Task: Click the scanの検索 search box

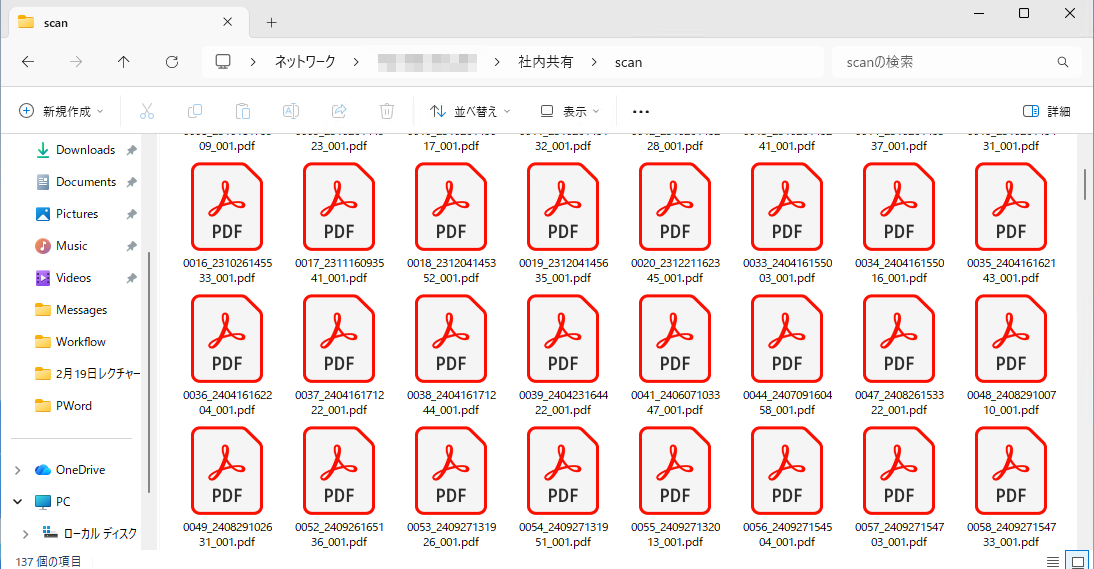Action: tap(945, 62)
